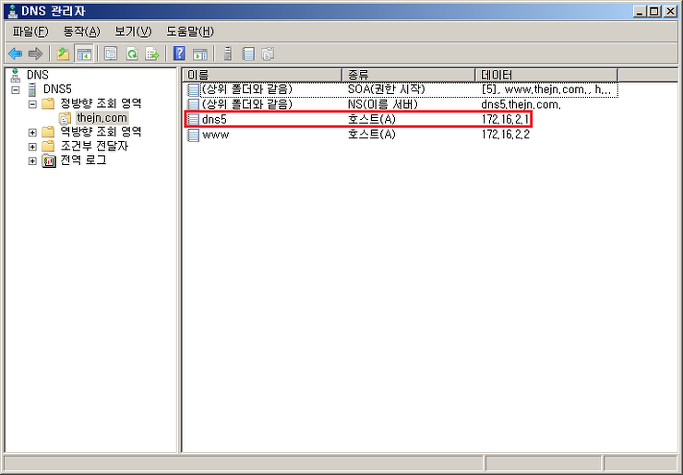Maximize the DNS 관리자 window
The height and width of the screenshot is (475, 683).
point(654,11)
